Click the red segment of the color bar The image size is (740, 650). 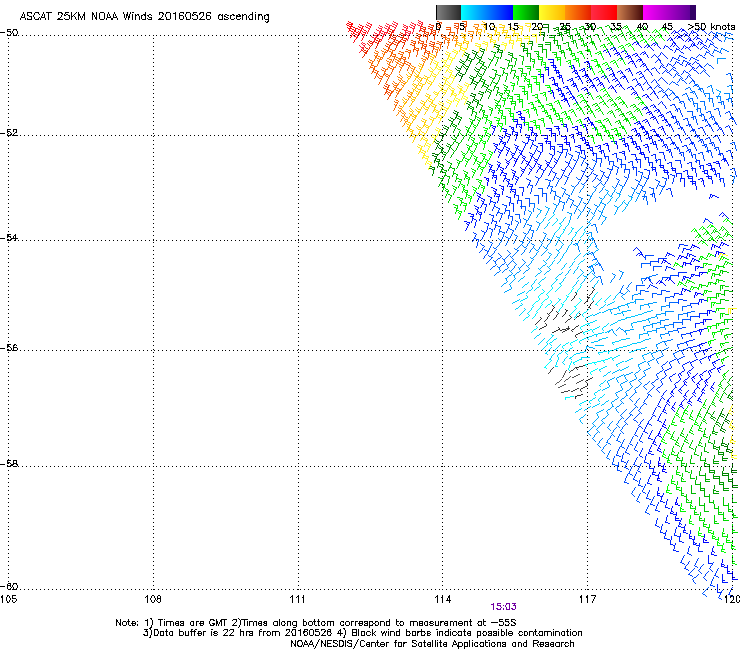[604, 12]
